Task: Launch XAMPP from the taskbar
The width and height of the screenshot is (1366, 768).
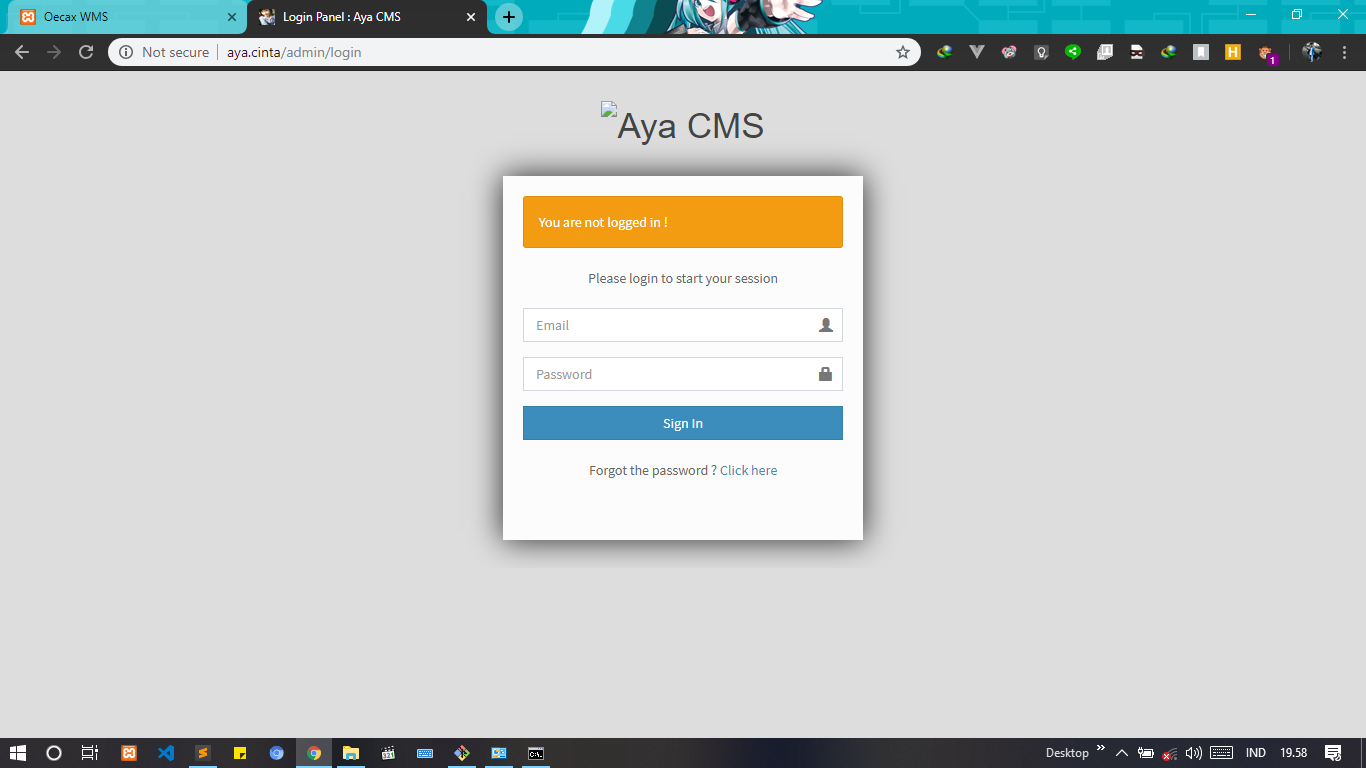Action: point(129,753)
